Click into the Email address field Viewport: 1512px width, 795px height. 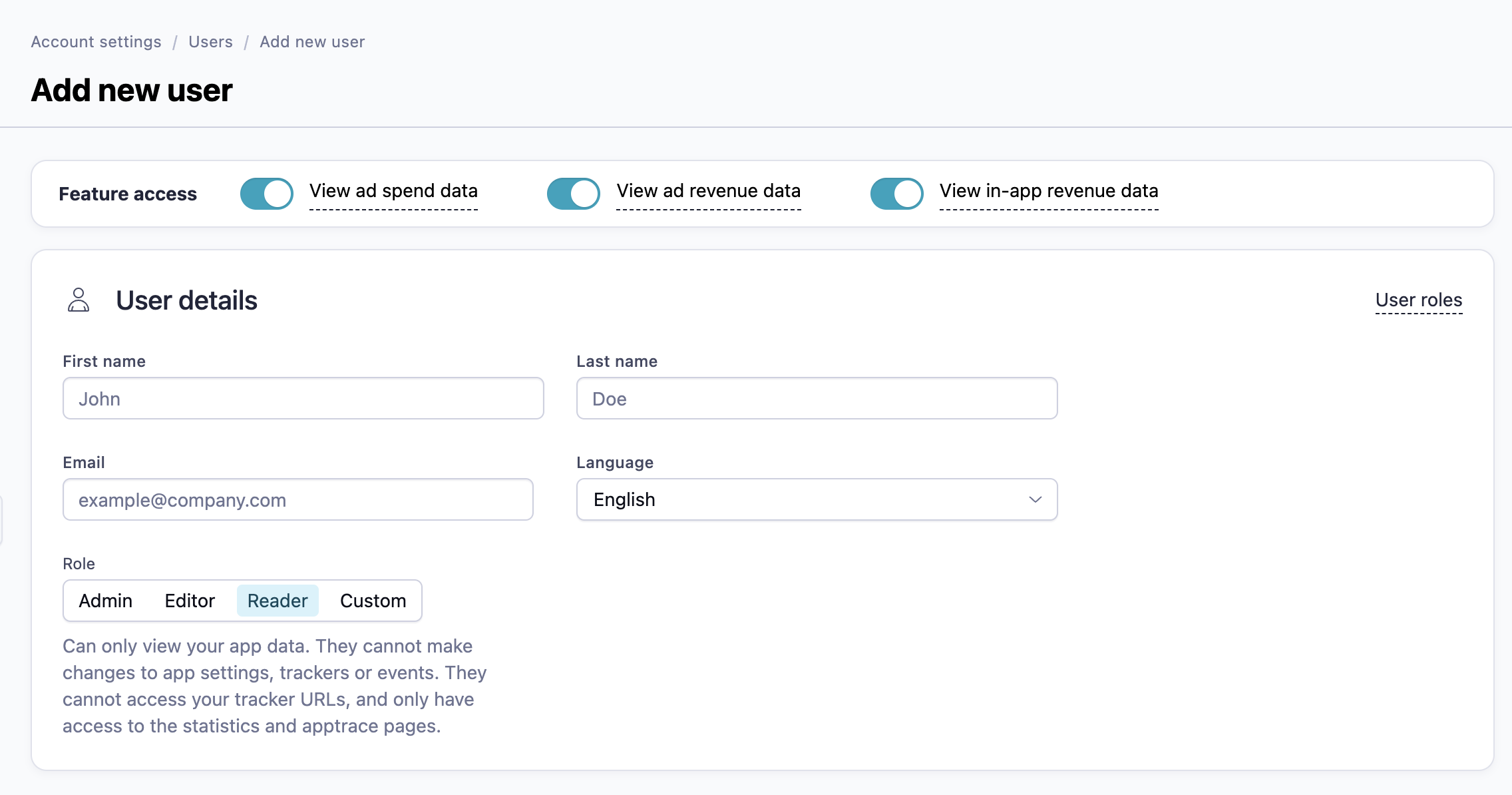pyautogui.click(x=297, y=499)
